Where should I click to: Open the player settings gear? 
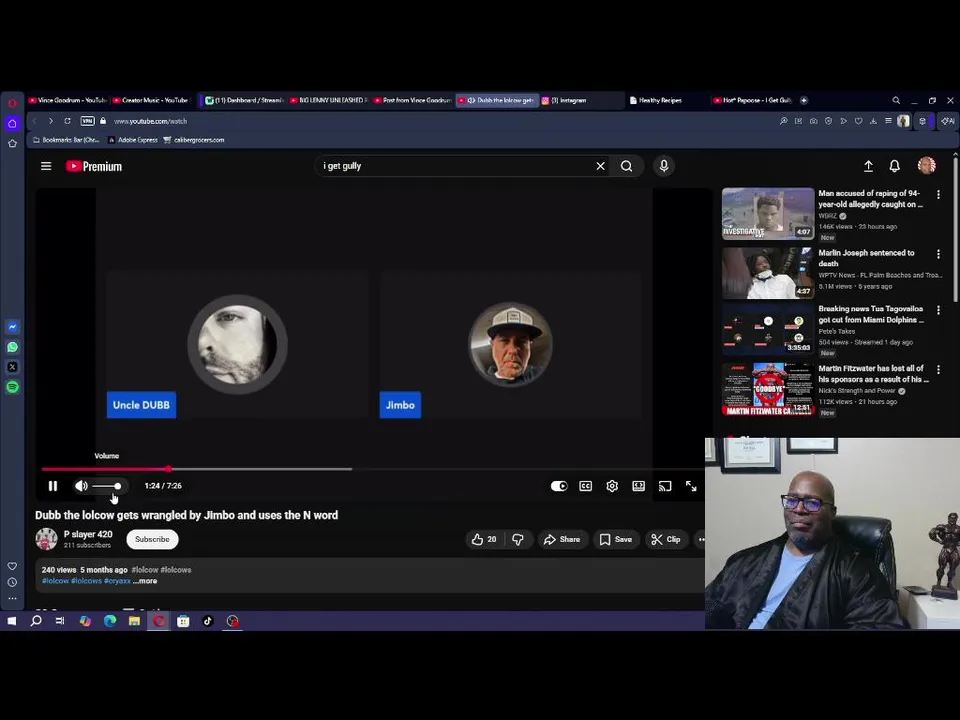[612, 486]
